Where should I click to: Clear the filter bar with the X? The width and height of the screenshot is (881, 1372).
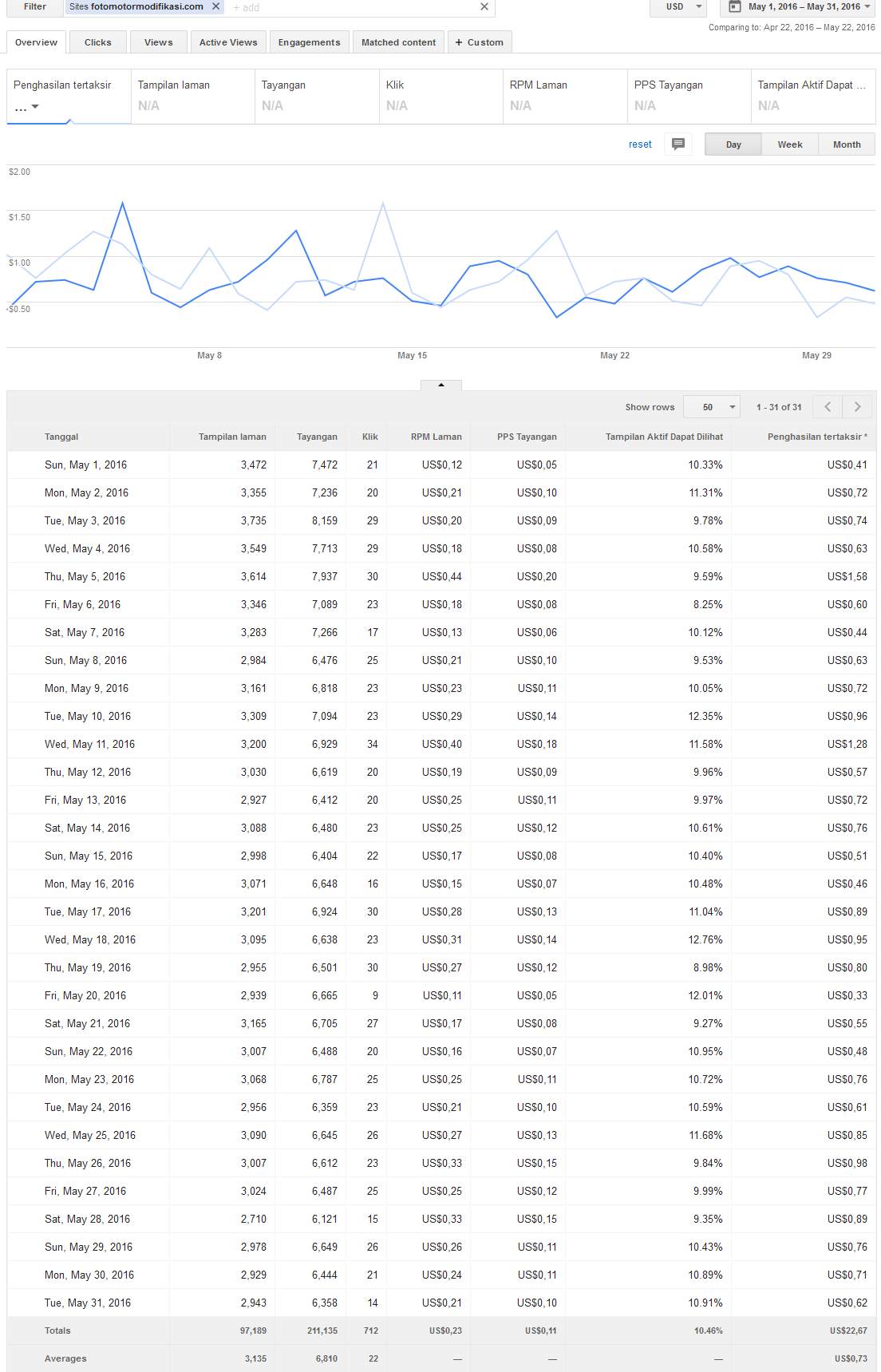point(484,6)
